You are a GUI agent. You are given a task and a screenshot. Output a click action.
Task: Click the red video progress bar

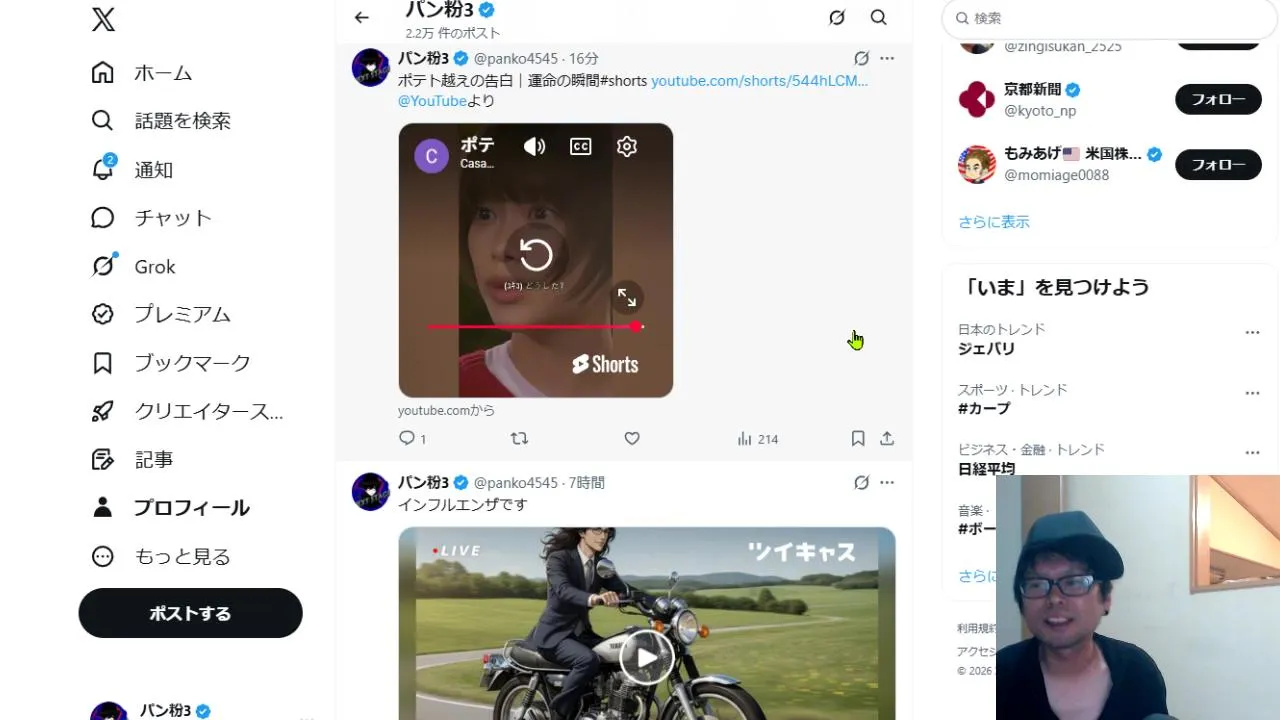(x=535, y=327)
